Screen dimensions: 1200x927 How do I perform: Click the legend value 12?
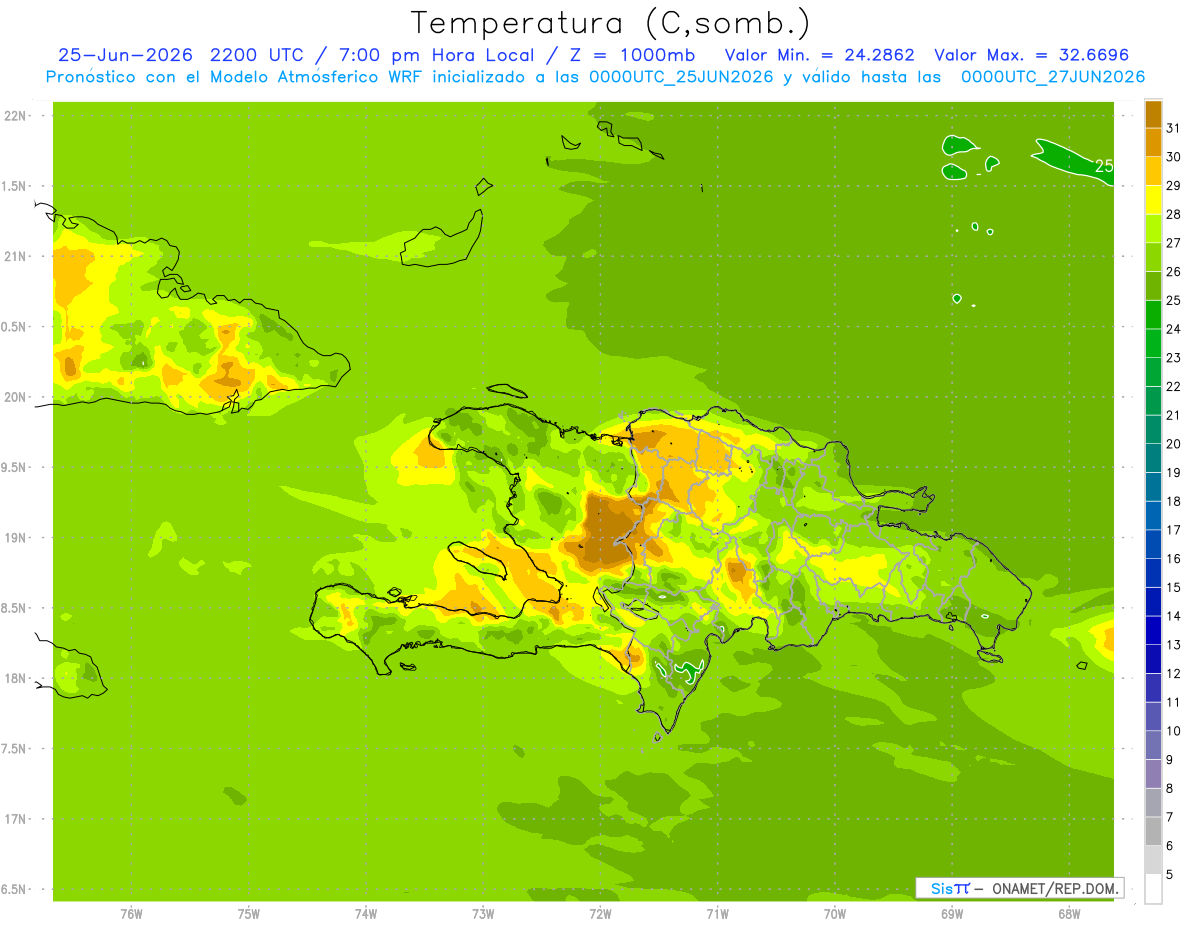tap(1174, 673)
